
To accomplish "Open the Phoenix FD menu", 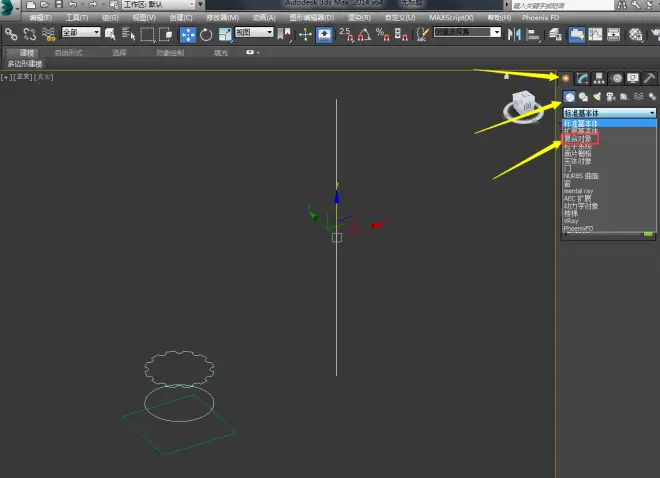I will pyautogui.click(x=540, y=18).
